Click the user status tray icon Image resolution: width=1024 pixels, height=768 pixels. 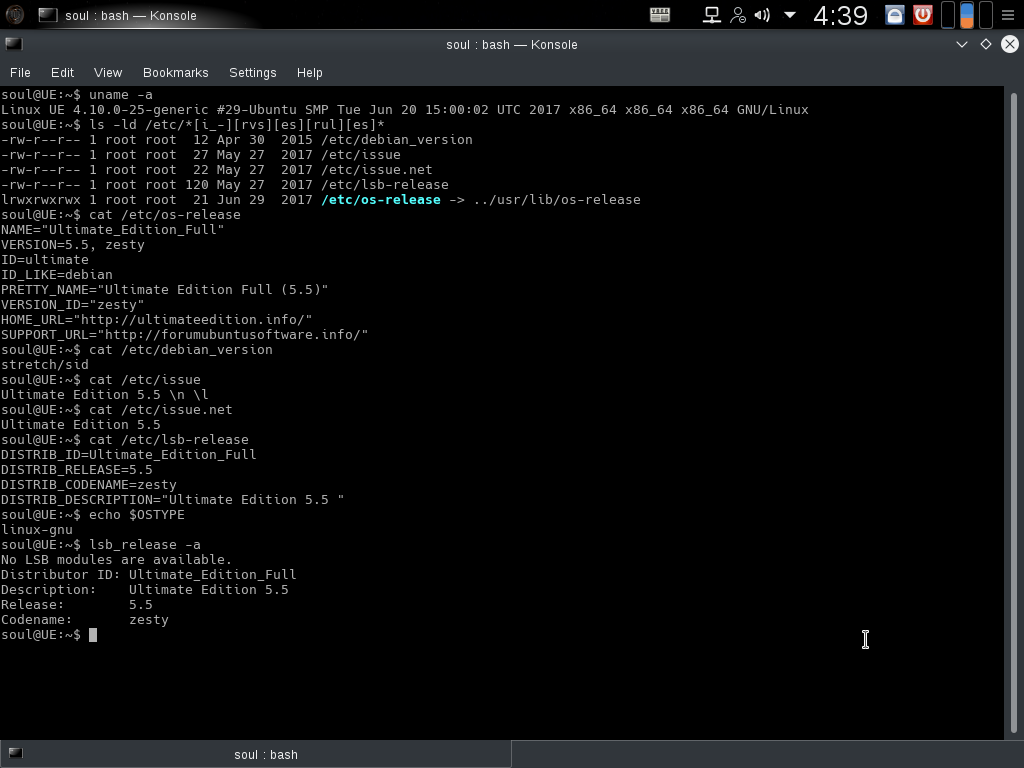point(738,14)
